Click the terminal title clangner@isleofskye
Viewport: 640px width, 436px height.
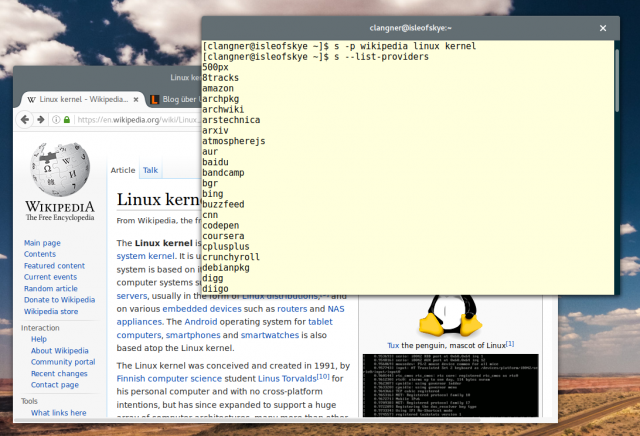point(410,28)
